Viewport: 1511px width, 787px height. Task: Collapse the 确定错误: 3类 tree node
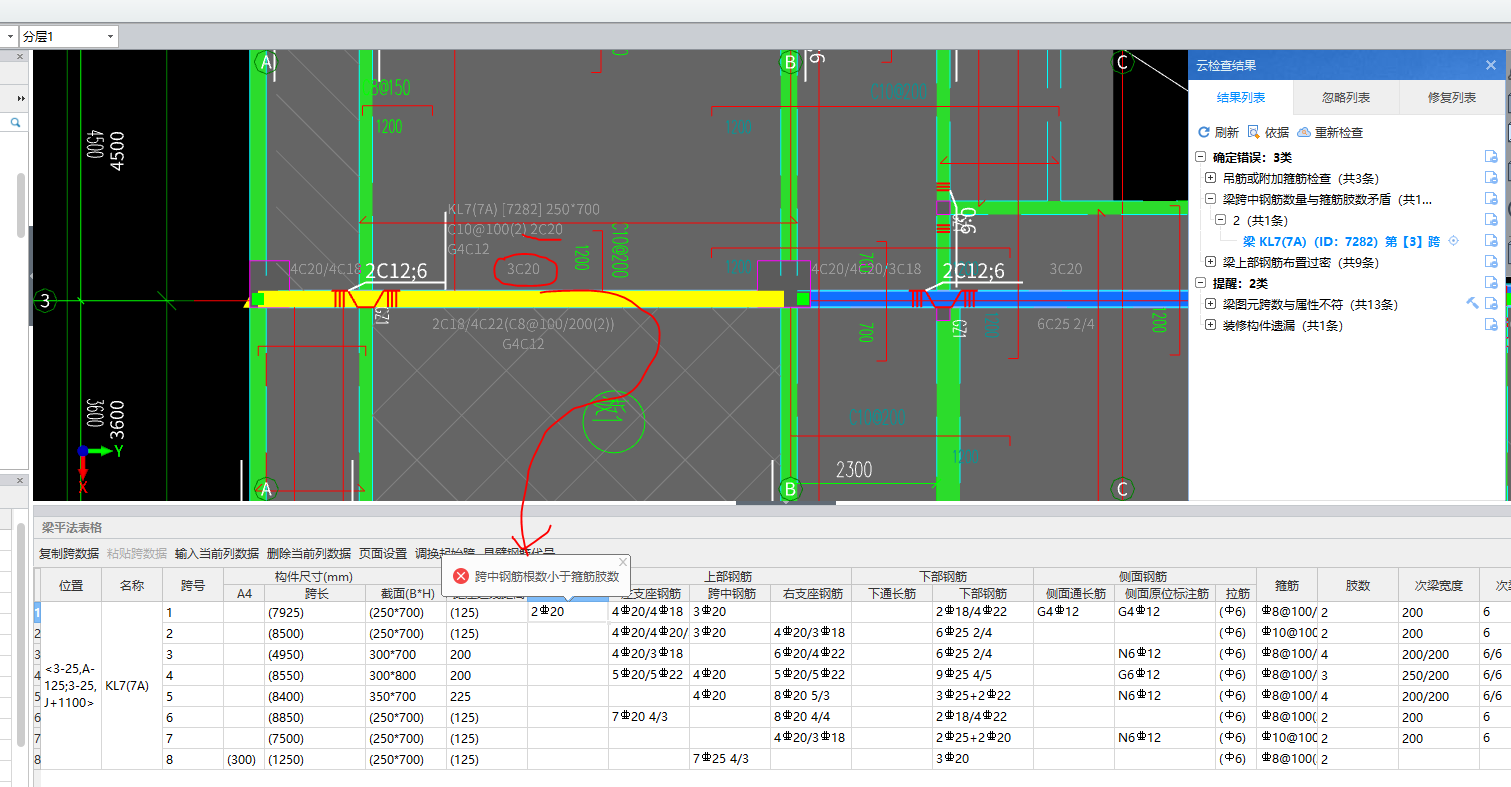(x=1200, y=157)
